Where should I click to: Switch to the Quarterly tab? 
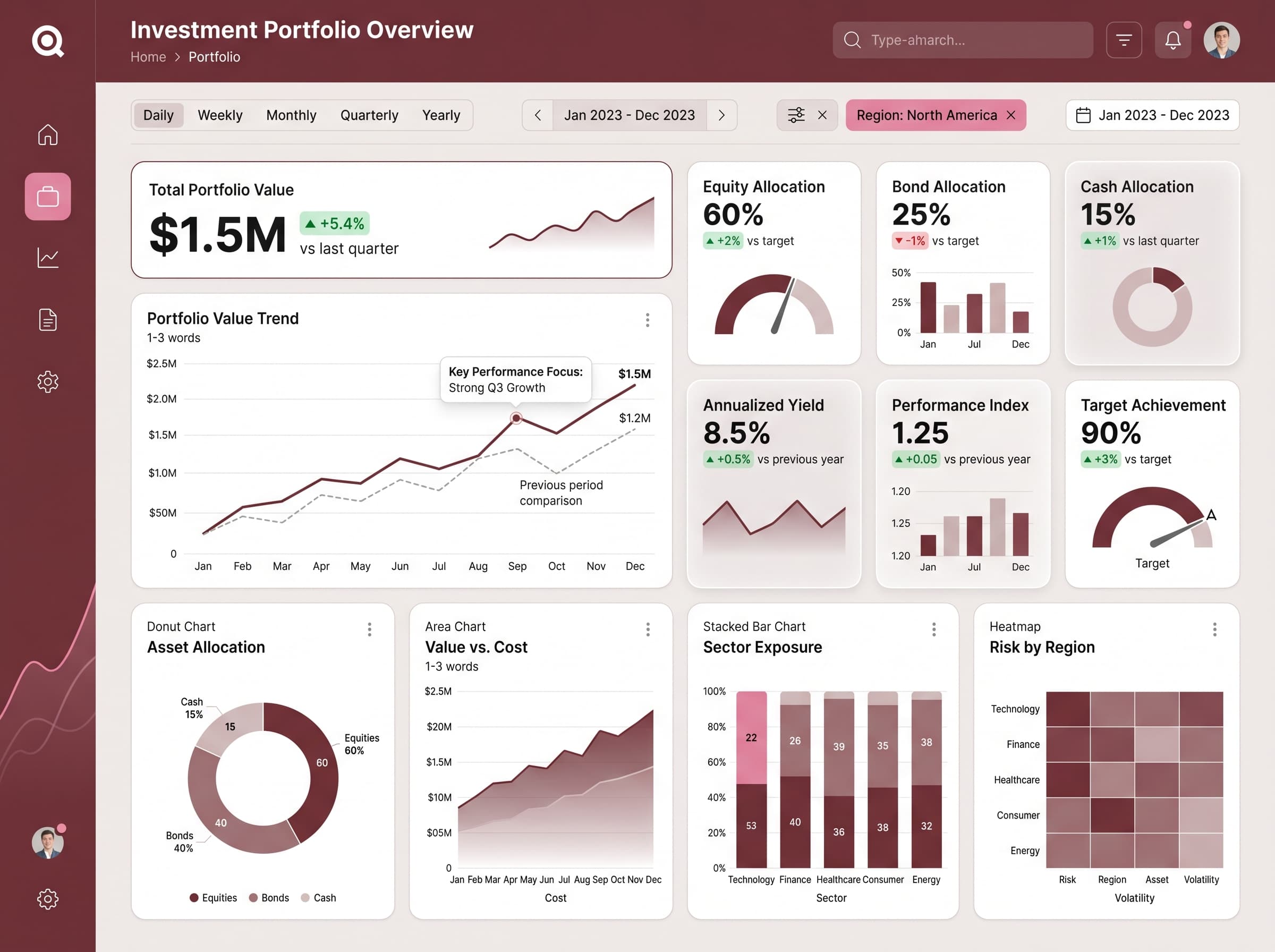click(369, 115)
